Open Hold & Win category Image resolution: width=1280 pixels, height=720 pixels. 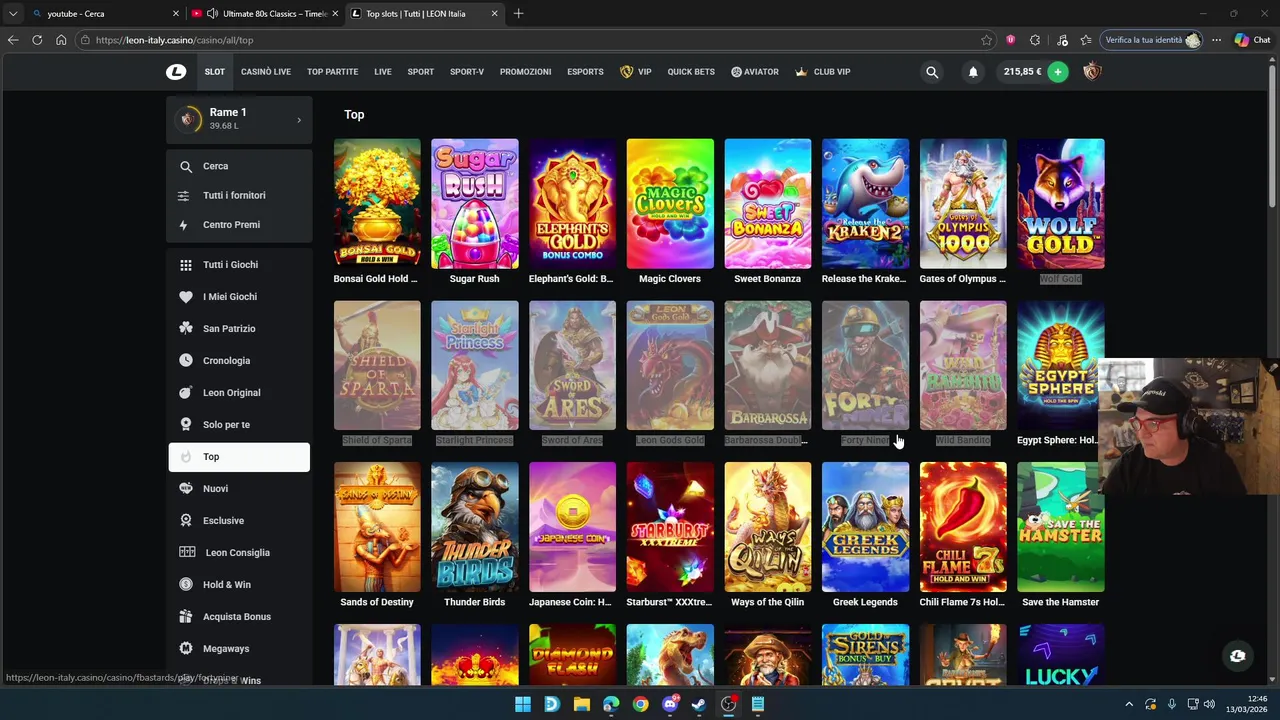(x=239, y=584)
